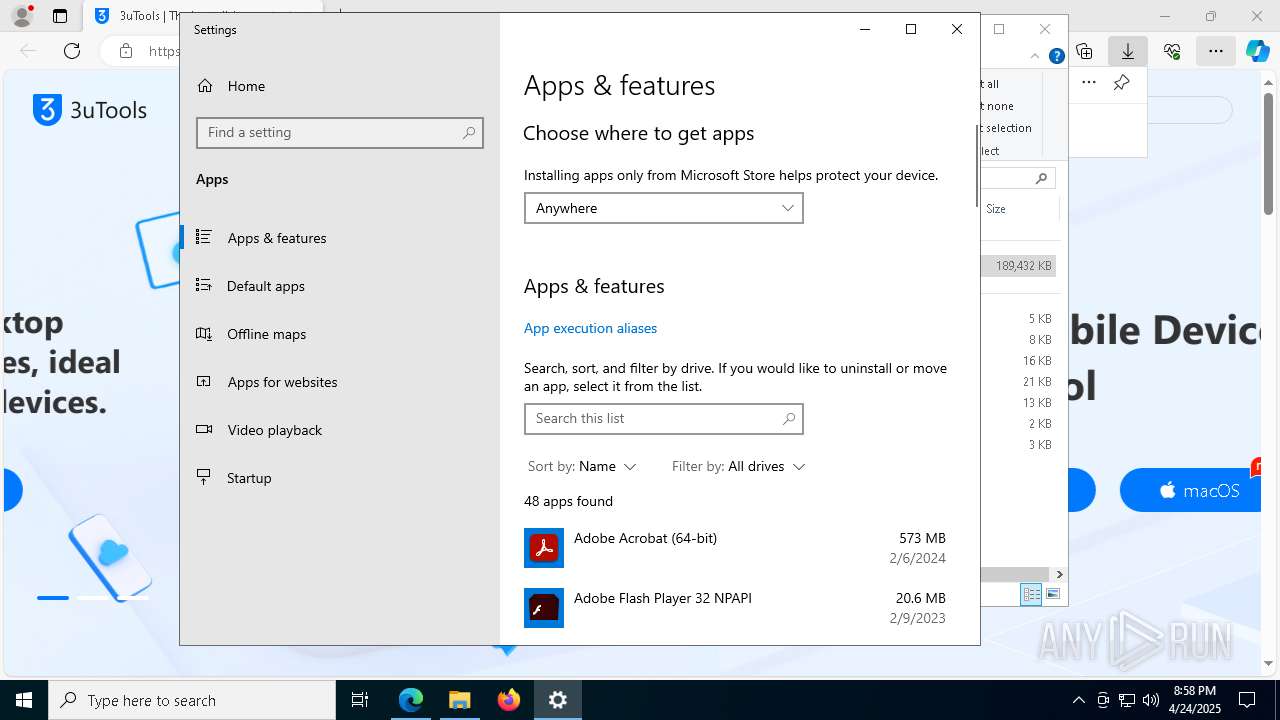Switch File Explorer to details view
Screen dimensions: 1280x720
point(1031,594)
